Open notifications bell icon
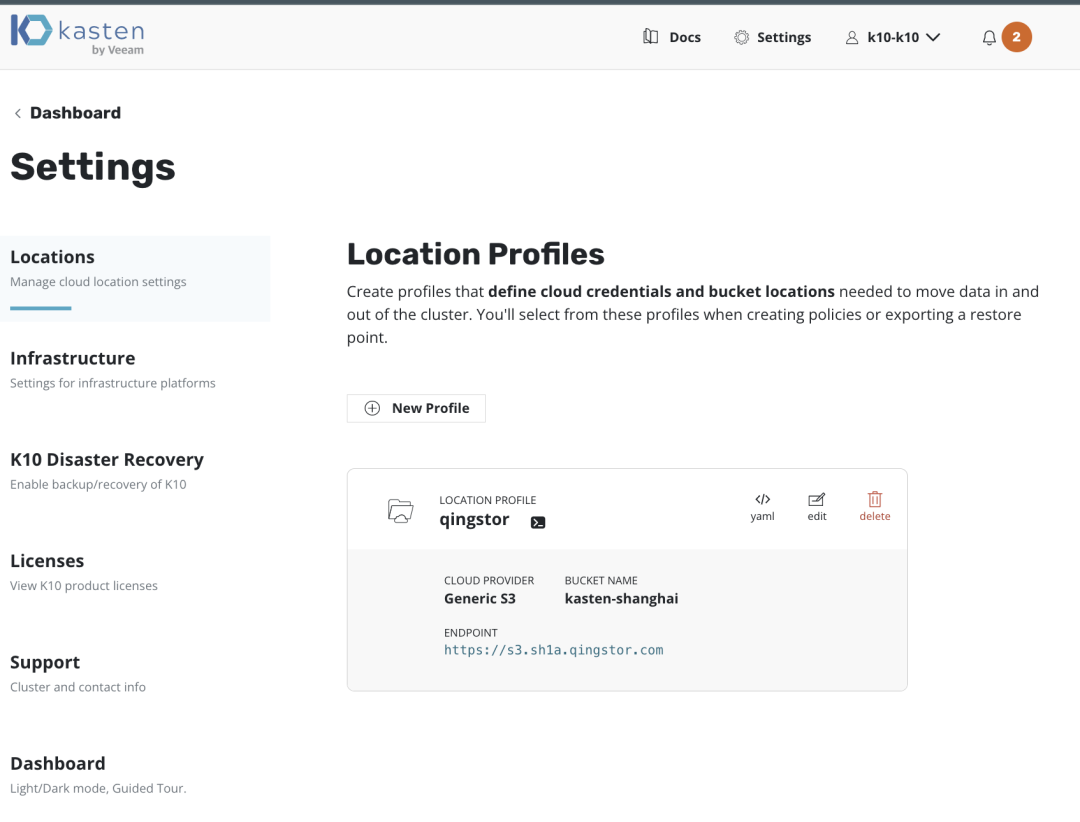Viewport: 1080px width, 822px height. point(989,37)
